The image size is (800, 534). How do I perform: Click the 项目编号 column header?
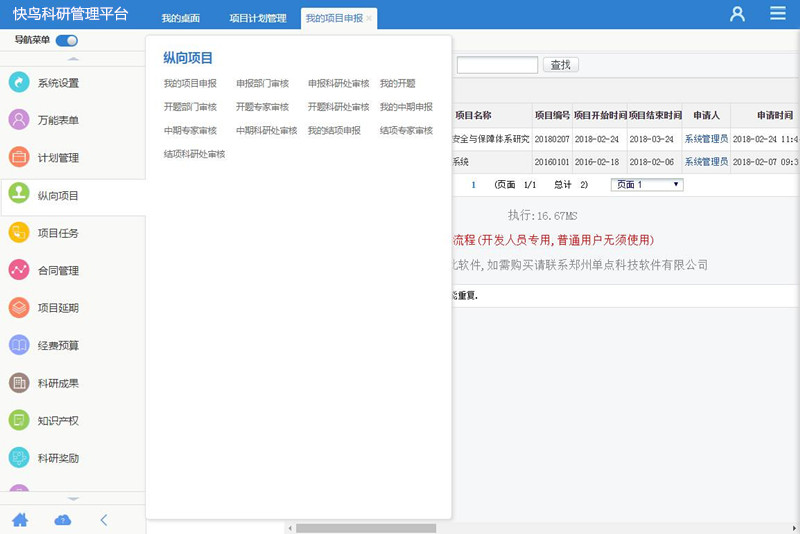[x=552, y=115]
